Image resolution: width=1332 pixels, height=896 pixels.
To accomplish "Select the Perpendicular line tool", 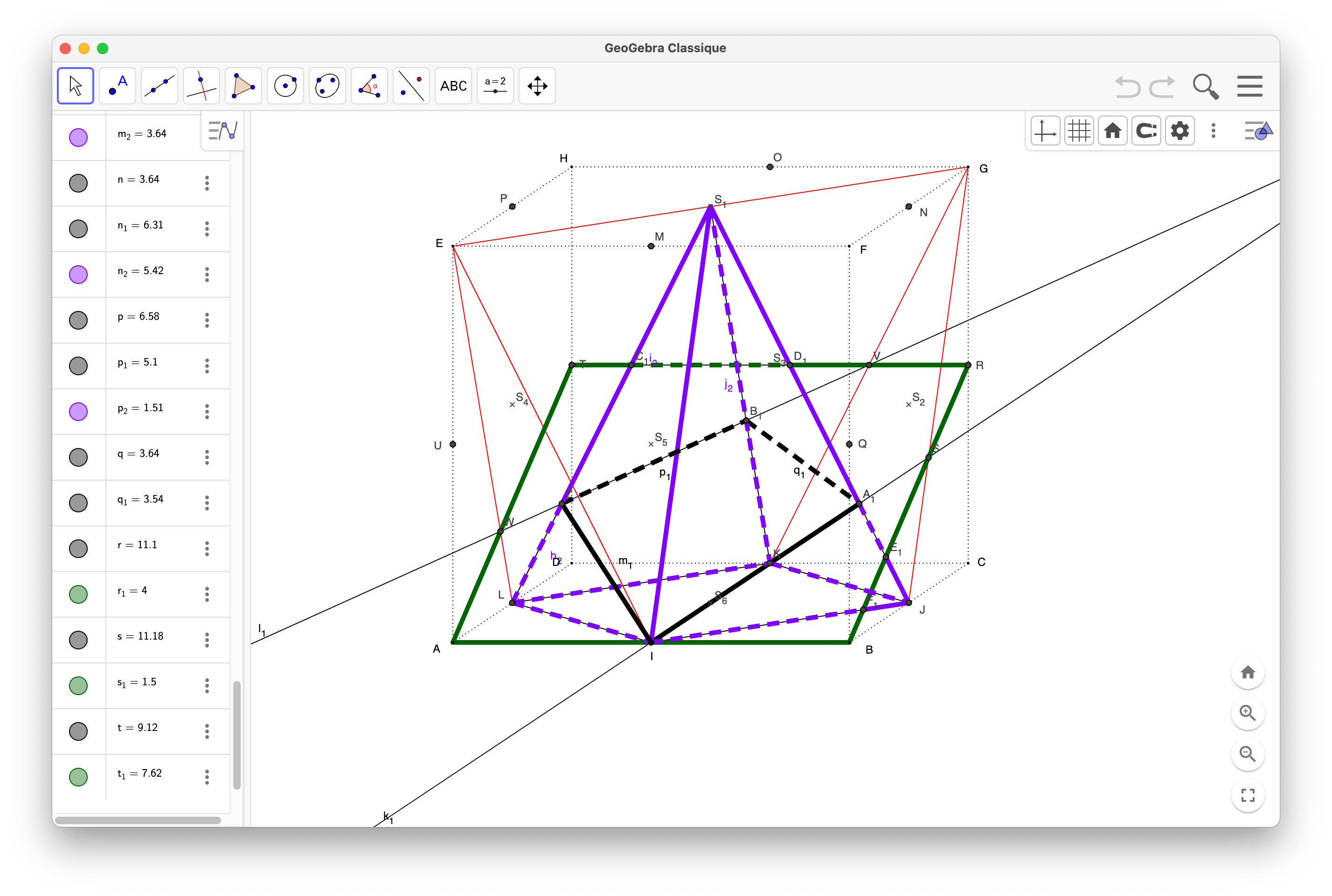I will click(201, 86).
